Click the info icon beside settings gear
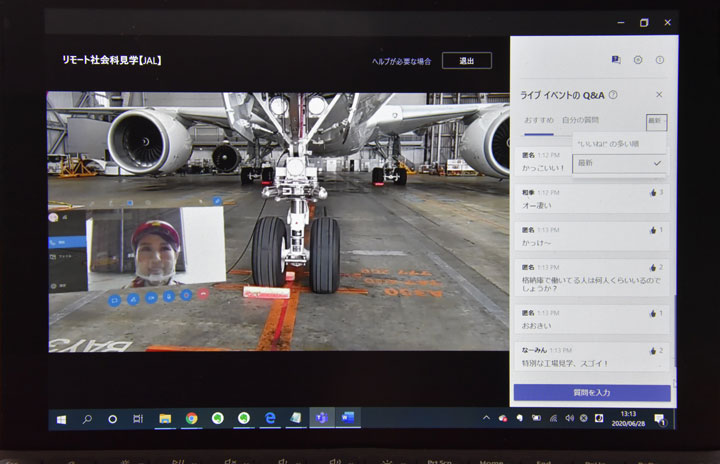This screenshot has width=720, height=464. coord(659,60)
